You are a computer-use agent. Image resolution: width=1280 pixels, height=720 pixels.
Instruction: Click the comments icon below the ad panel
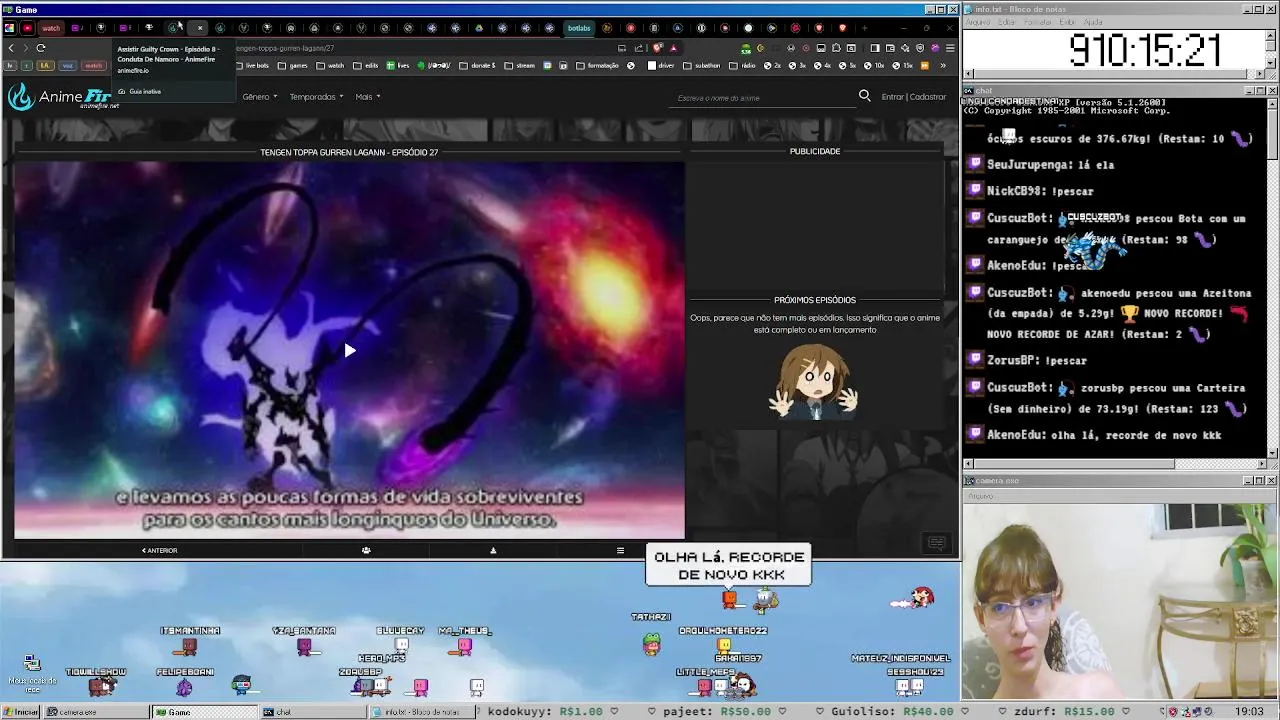coord(937,543)
